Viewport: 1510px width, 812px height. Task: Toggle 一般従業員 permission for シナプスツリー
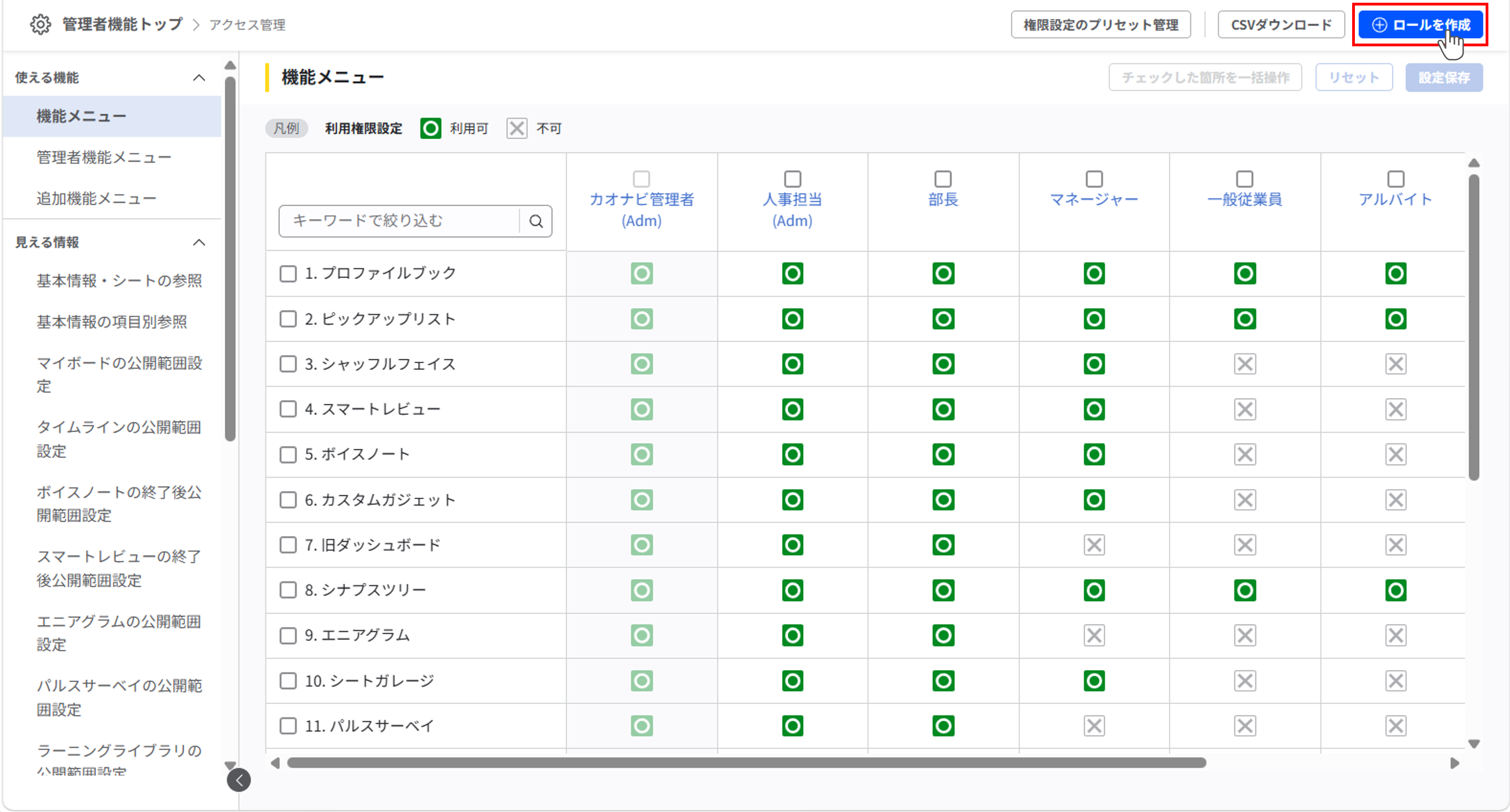pyautogui.click(x=1245, y=590)
